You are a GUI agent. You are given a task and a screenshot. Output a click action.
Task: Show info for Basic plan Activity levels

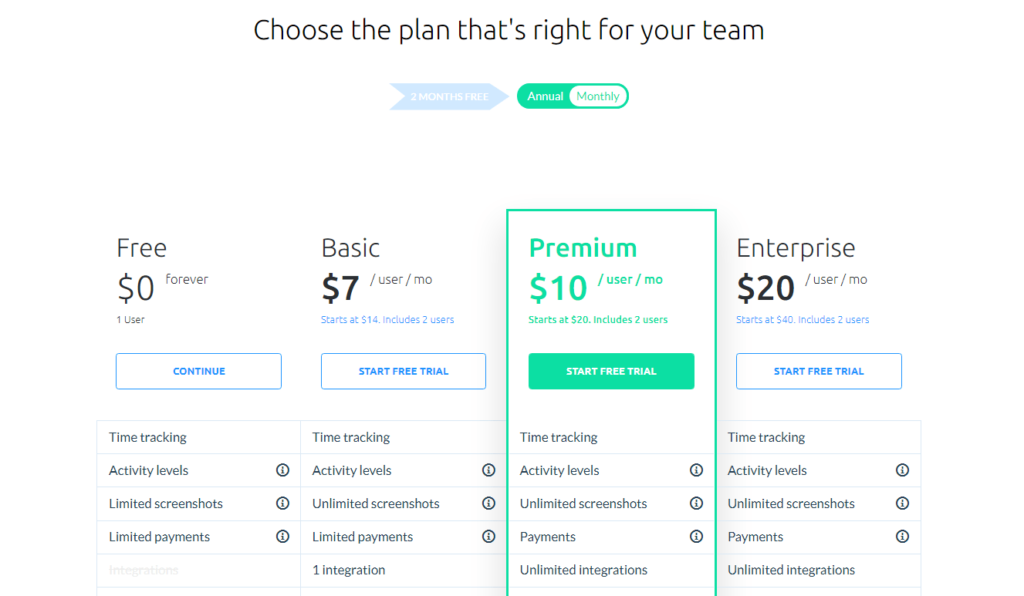(488, 470)
